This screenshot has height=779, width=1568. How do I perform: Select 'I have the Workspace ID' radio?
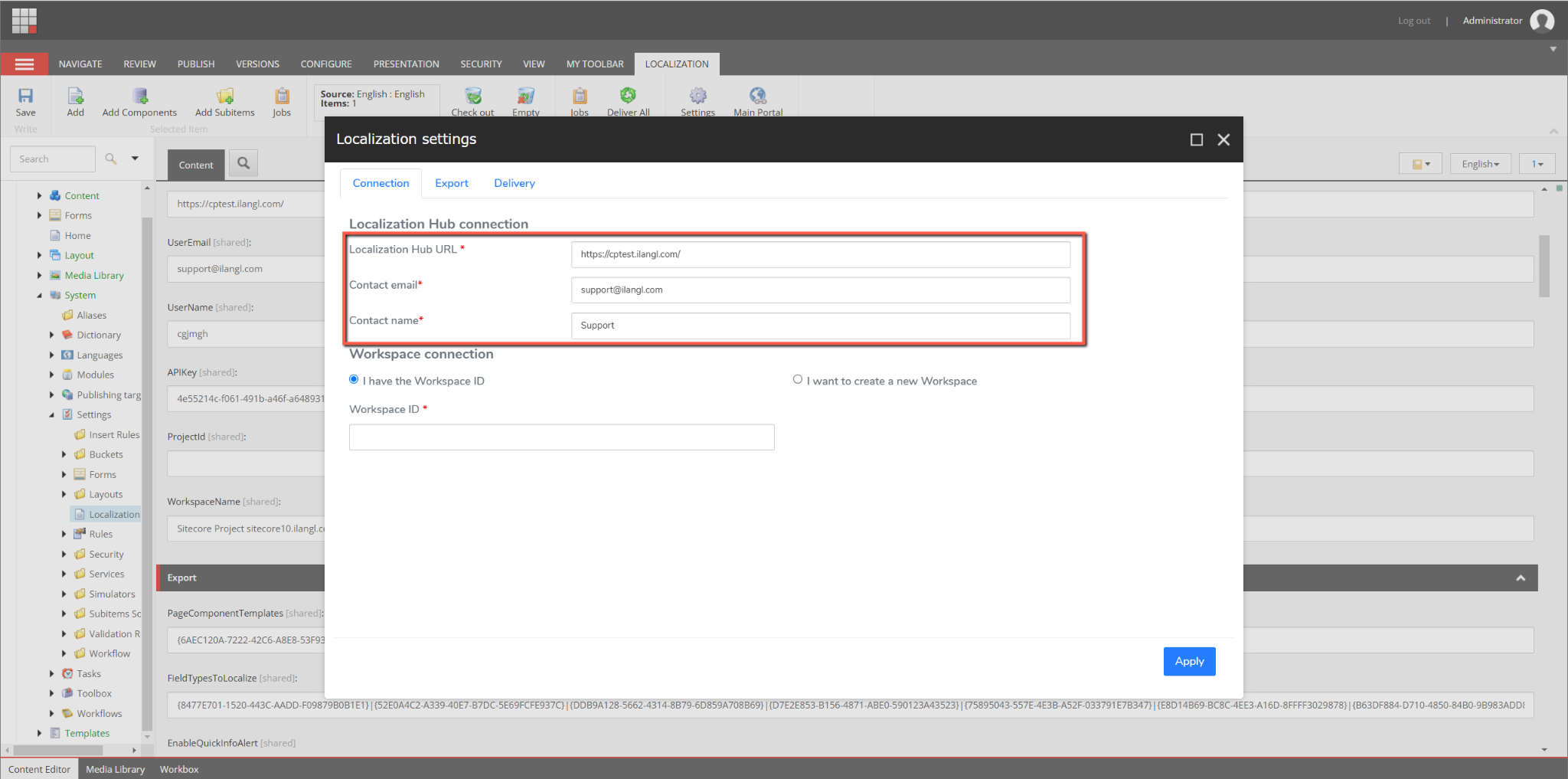354,380
